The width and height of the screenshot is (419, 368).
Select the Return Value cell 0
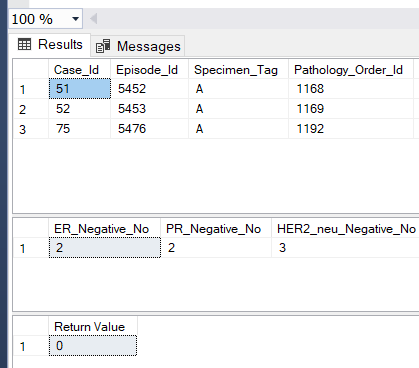click(93, 346)
